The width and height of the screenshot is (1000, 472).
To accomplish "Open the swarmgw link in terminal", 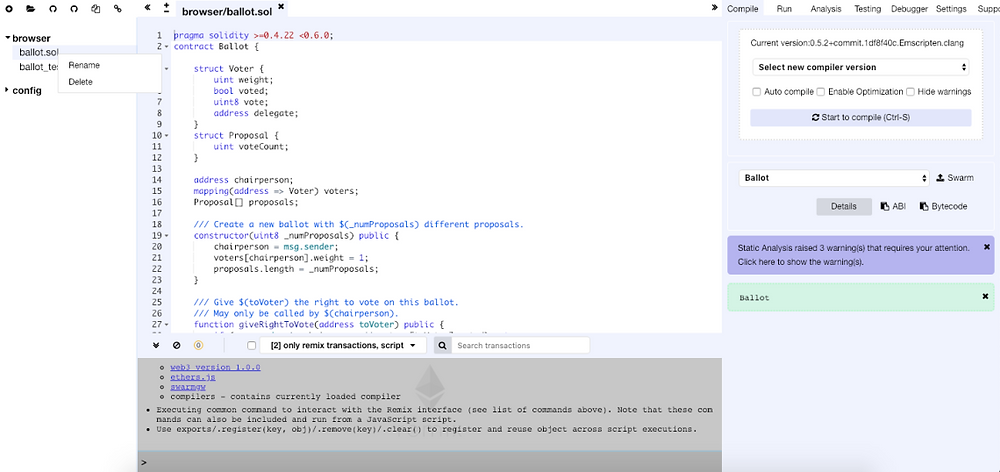I will [x=188, y=387].
